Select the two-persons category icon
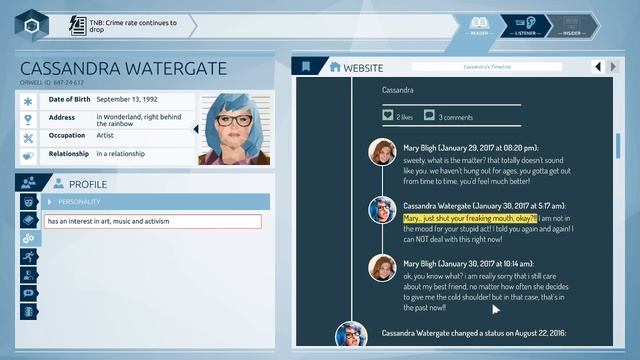This screenshot has width=640, height=360. [29, 275]
